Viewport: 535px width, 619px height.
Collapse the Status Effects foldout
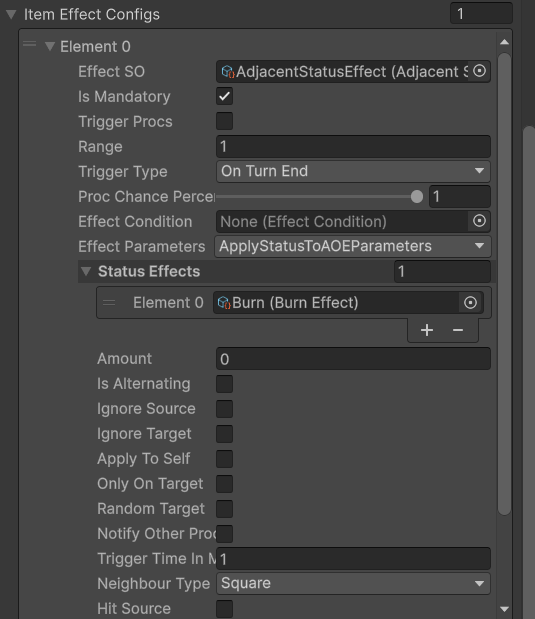pos(86,272)
